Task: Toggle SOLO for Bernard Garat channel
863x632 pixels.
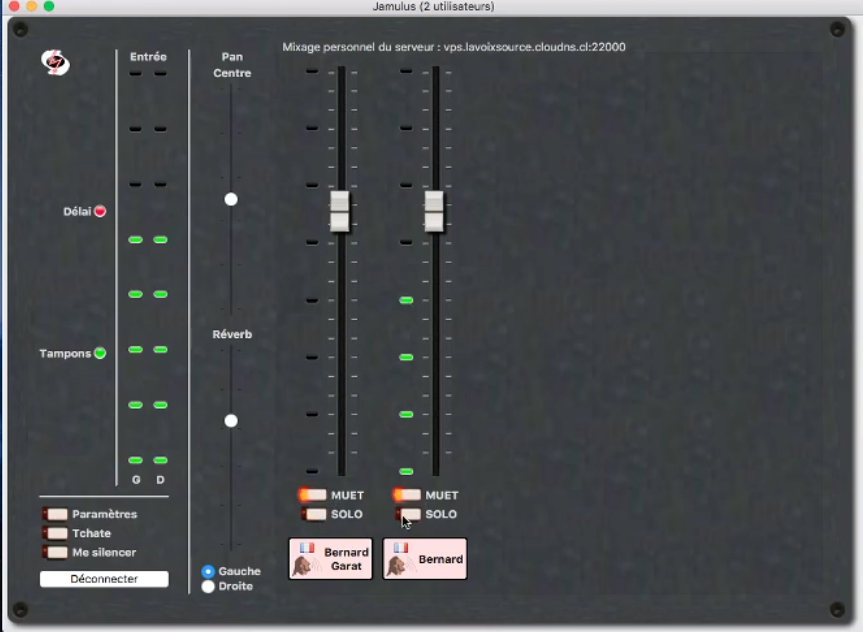Action: pyautogui.click(x=314, y=514)
